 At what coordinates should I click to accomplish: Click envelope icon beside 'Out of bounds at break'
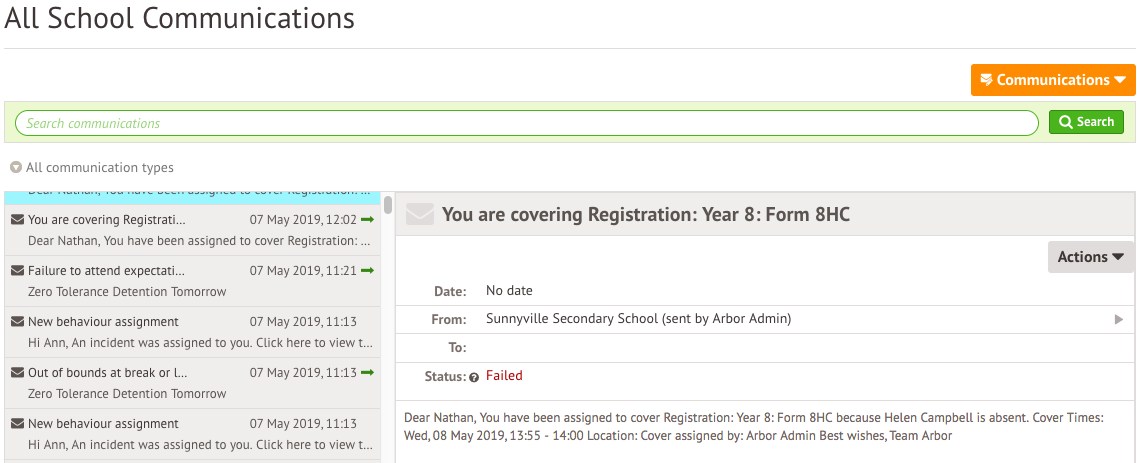(17, 372)
